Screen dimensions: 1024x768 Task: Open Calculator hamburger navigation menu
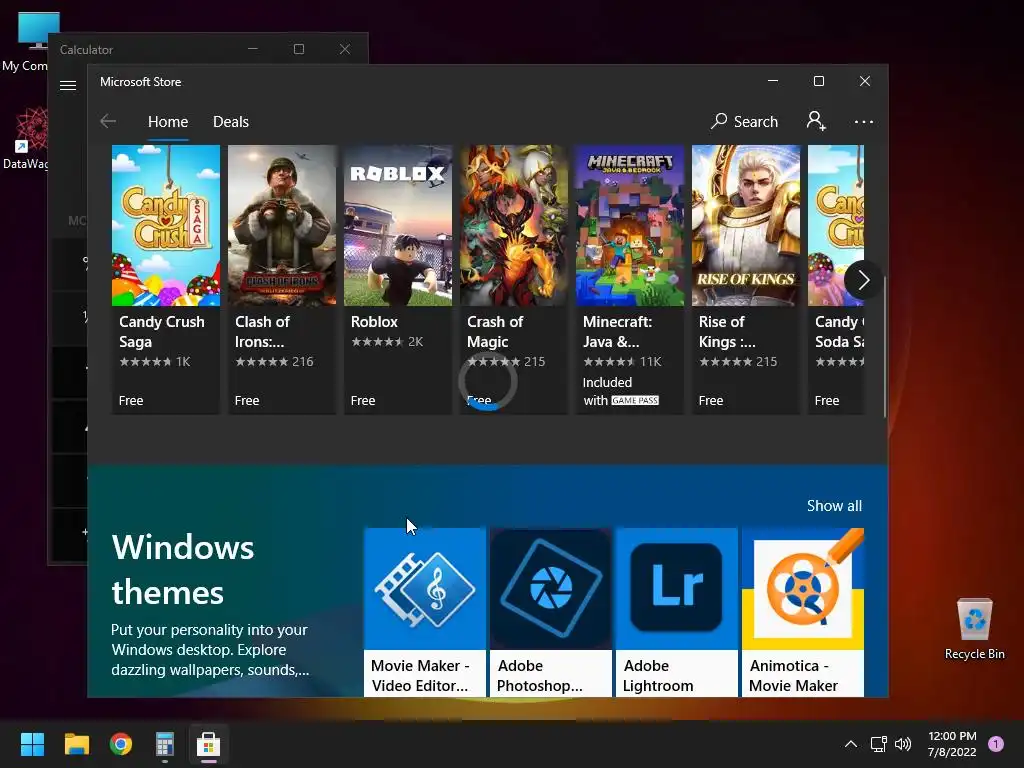point(68,85)
